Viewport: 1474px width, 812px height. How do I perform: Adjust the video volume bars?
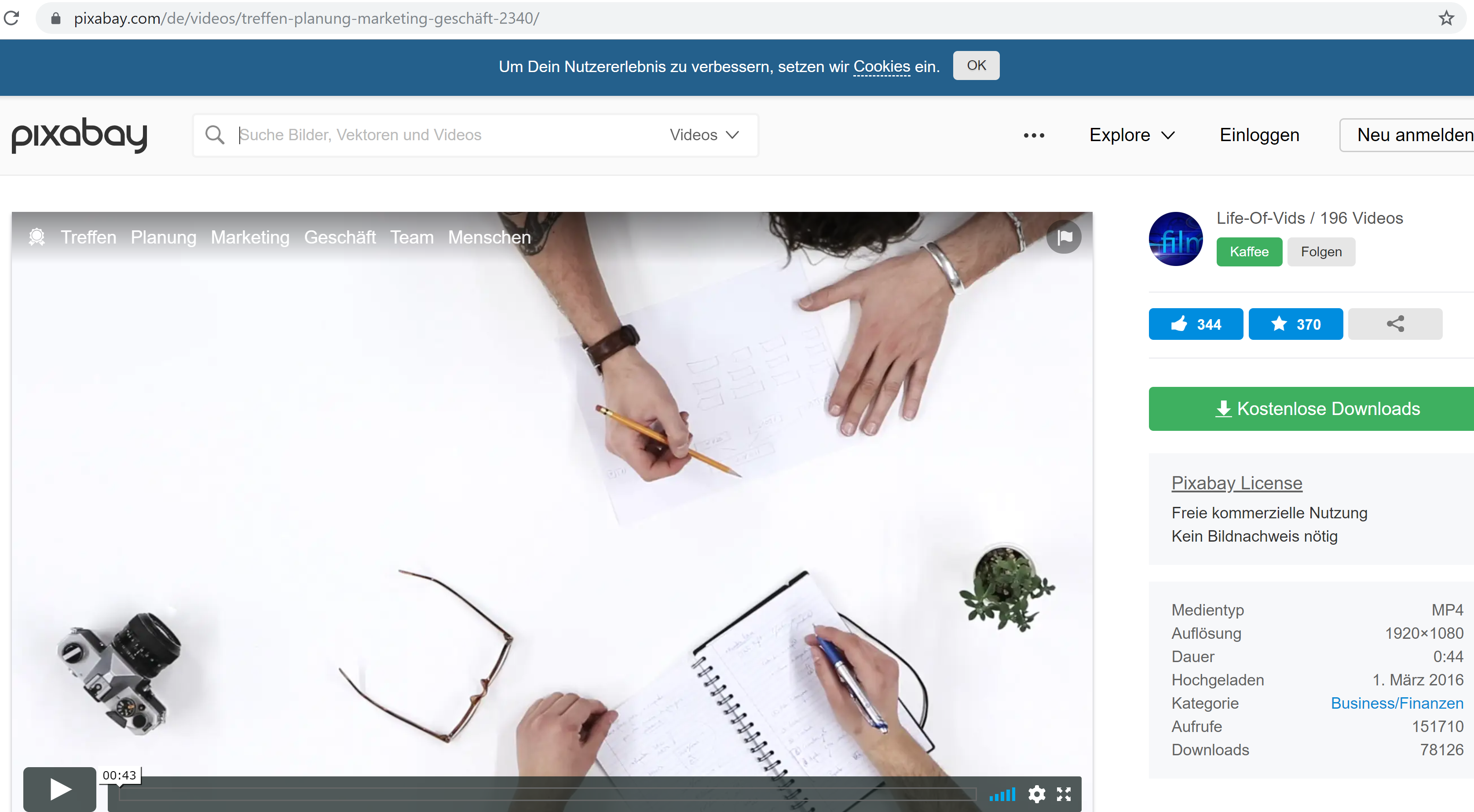click(x=1002, y=794)
